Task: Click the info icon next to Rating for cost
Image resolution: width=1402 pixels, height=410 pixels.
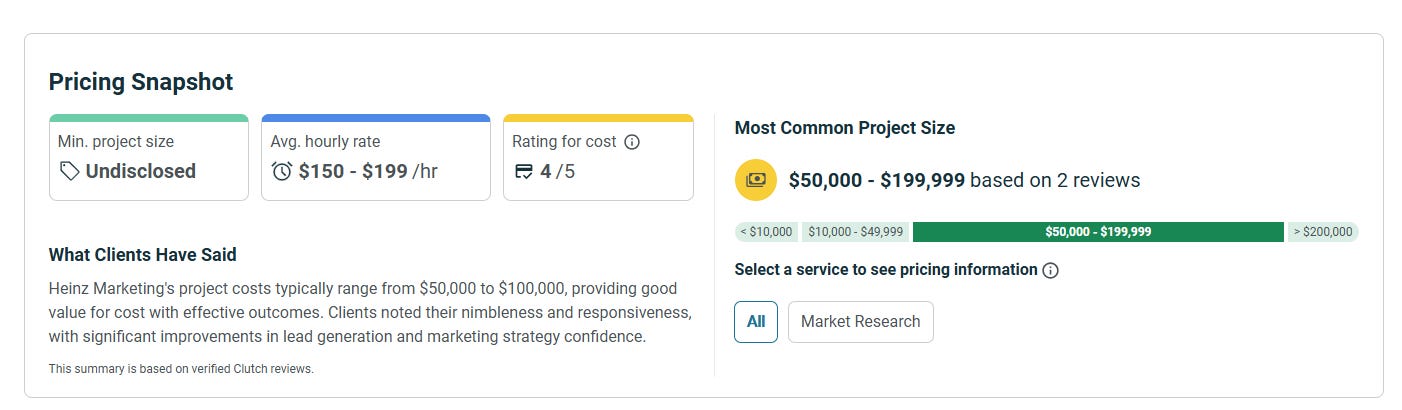Action: click(x=632, y=142)
